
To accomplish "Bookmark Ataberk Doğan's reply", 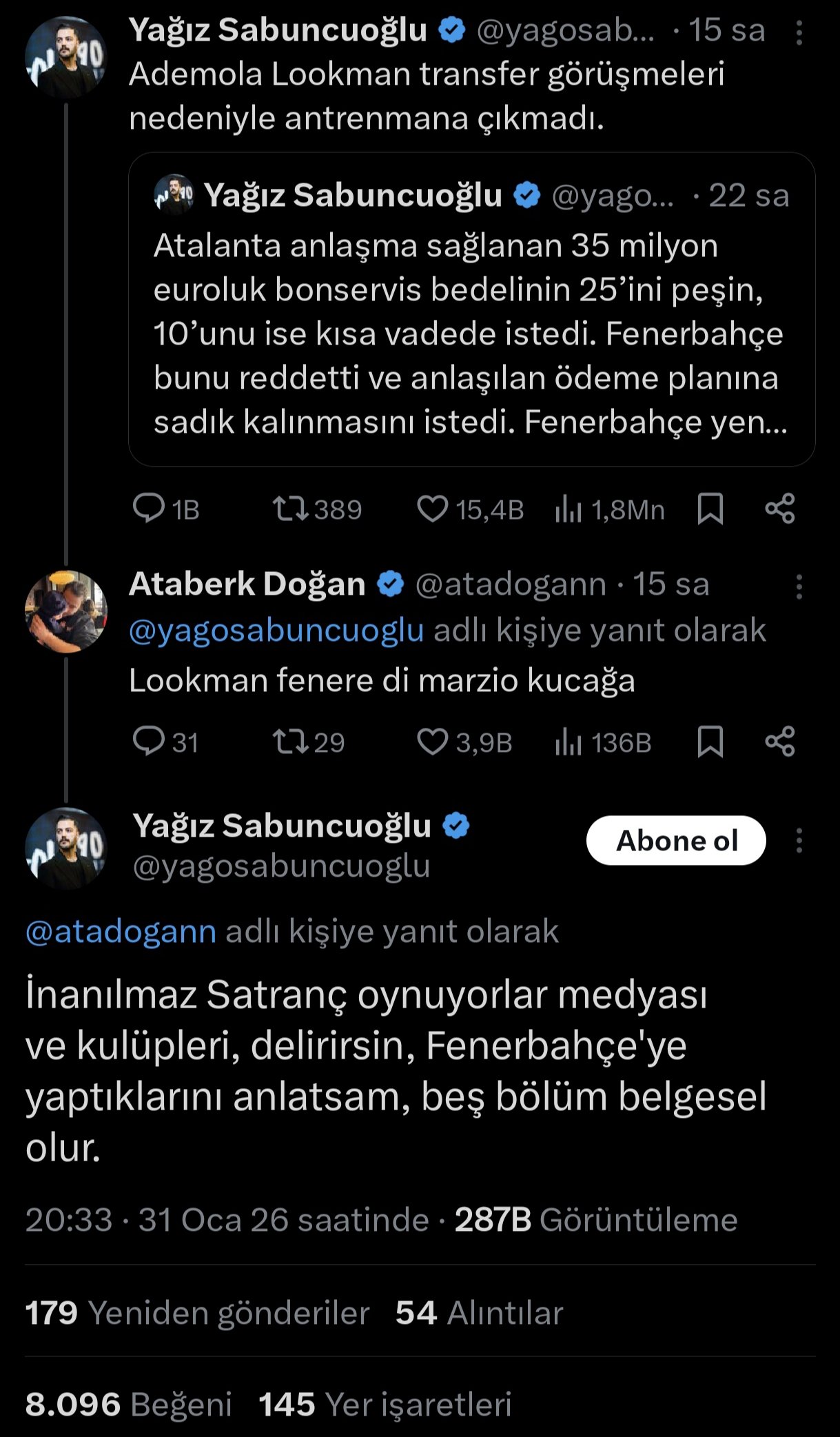I will click(710, 742).
